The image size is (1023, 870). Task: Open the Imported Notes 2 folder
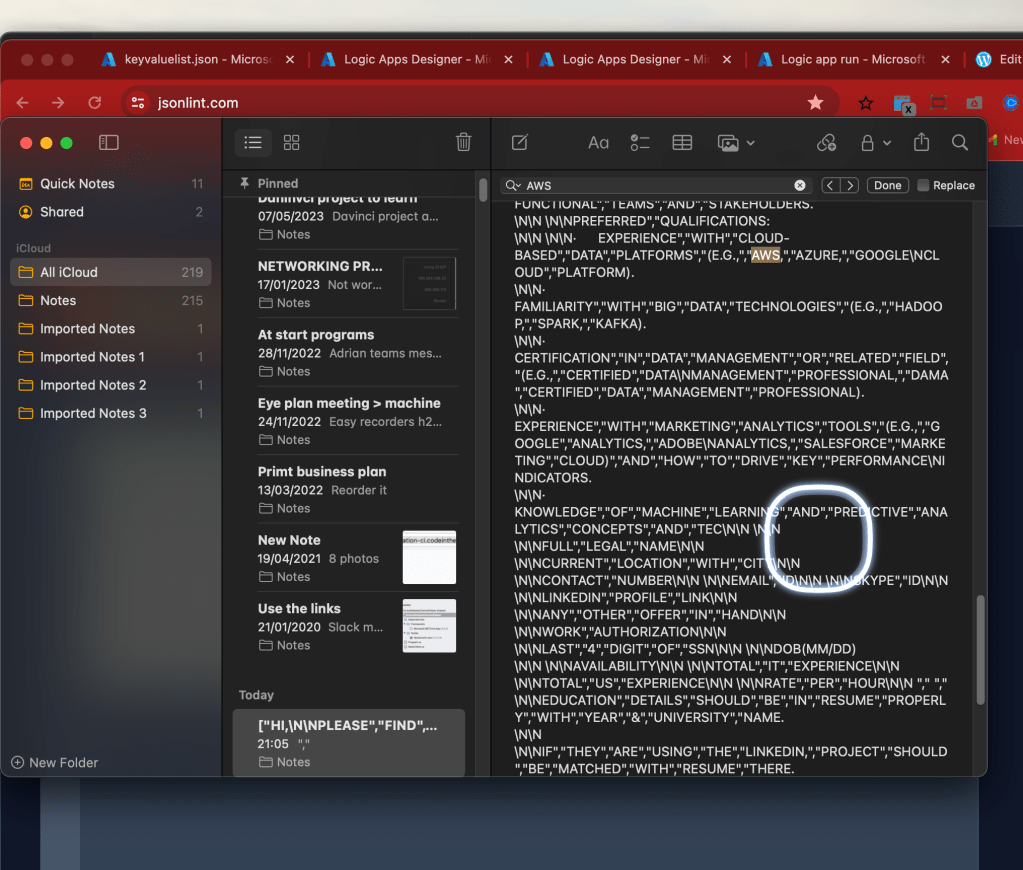click(111, 385)
